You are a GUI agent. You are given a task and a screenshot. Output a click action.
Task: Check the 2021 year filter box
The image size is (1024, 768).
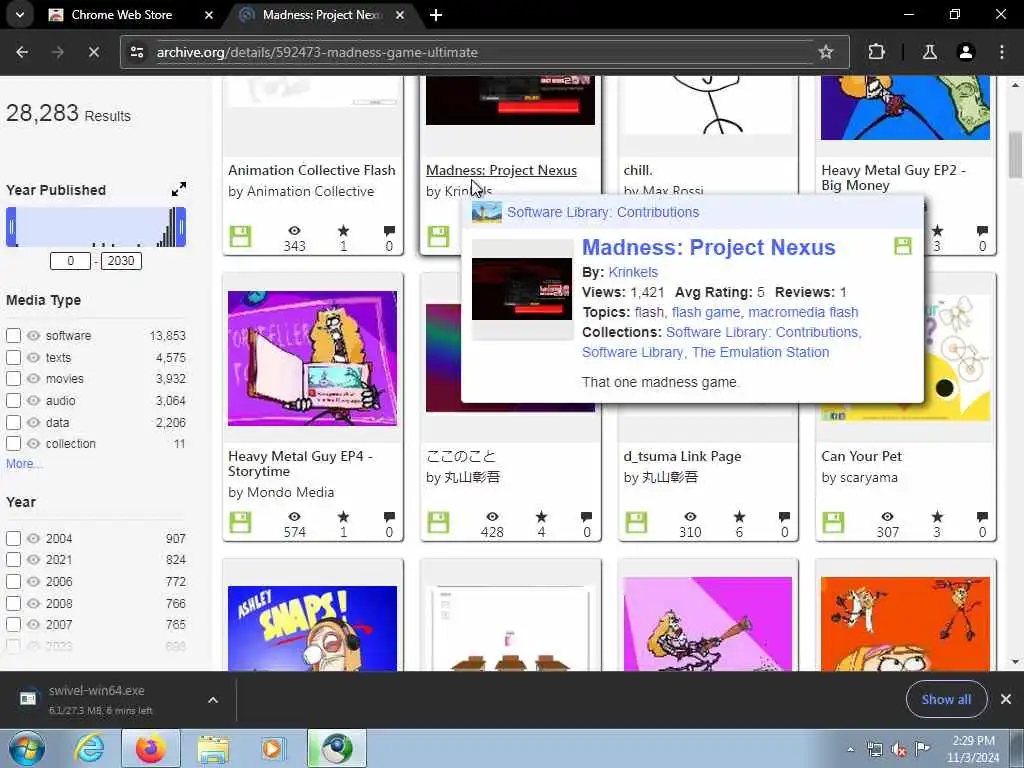pyautogui.click(x=14, y=560)
